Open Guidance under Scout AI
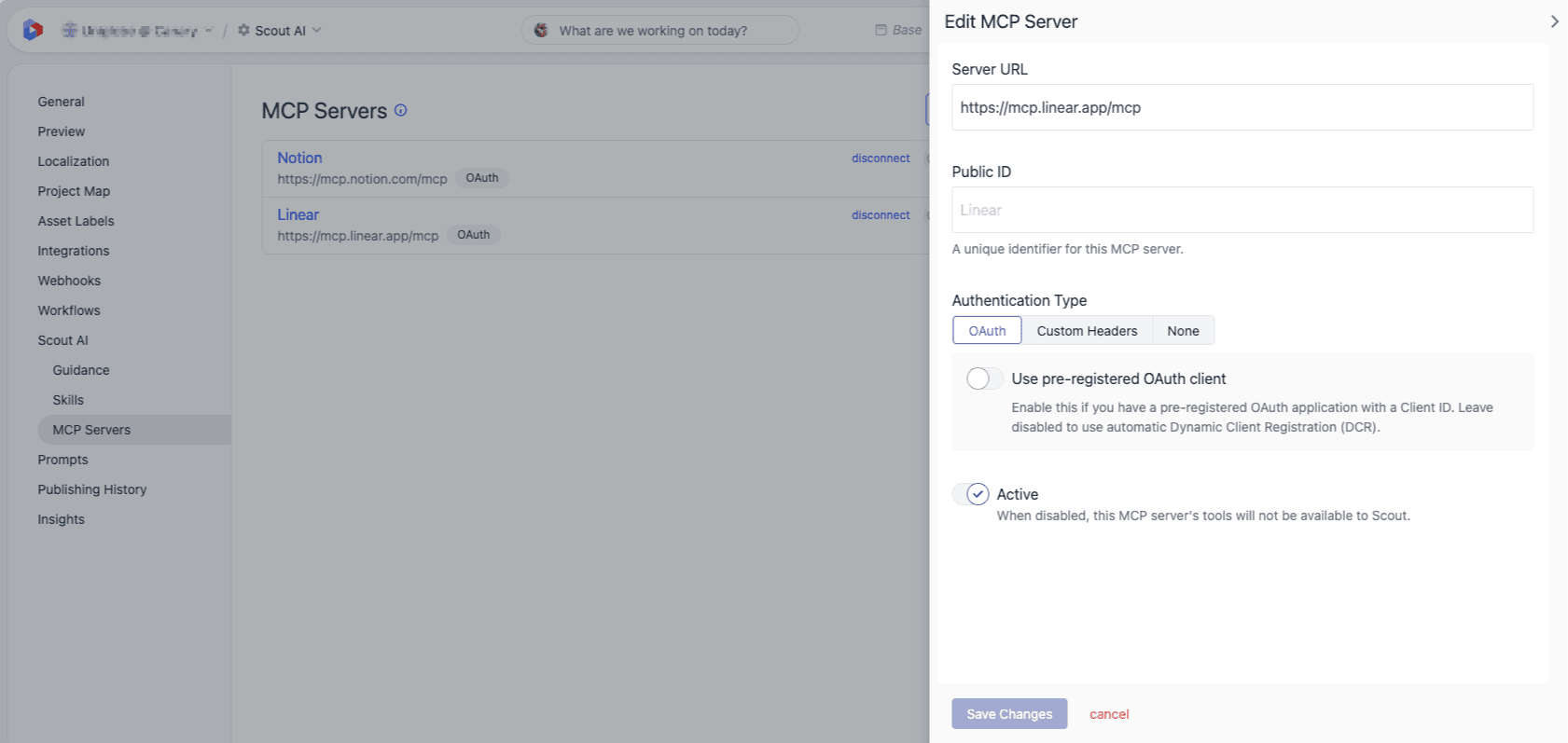Image resolution: width=1568 pixels, height=743 pixels. click(x=81, y=370)
